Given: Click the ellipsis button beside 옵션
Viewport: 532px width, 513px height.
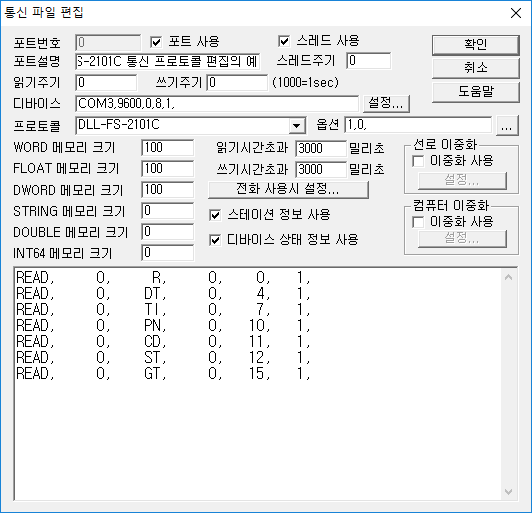Looking at the screenshot, I should pos(507,125).
